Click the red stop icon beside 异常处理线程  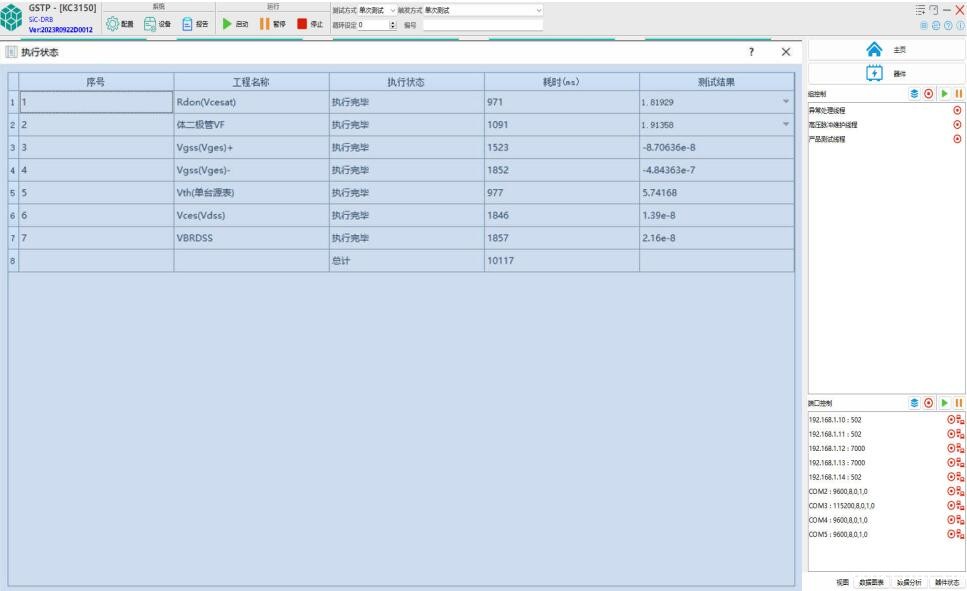[x=958, y=109]
